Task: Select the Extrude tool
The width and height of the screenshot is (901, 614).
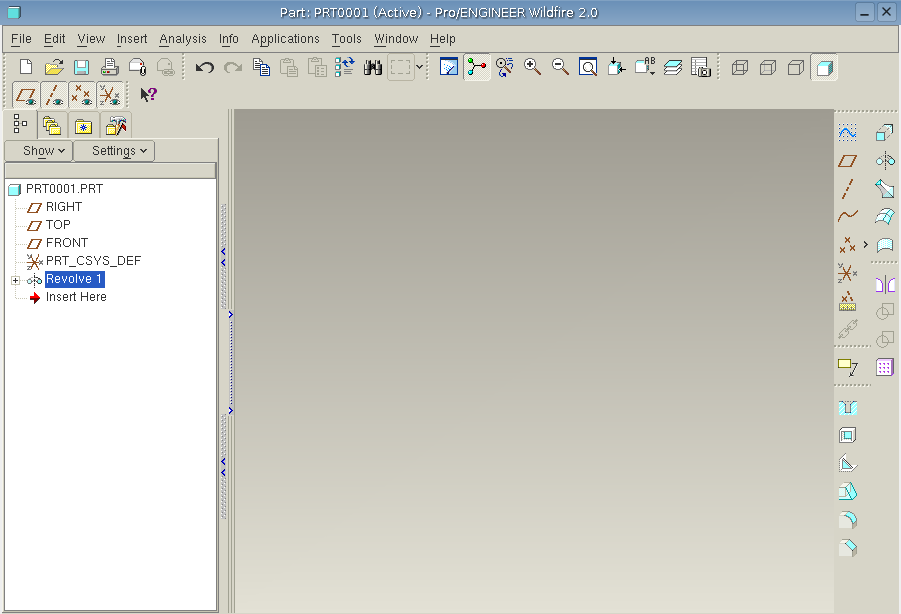Action: click(884, 133)
